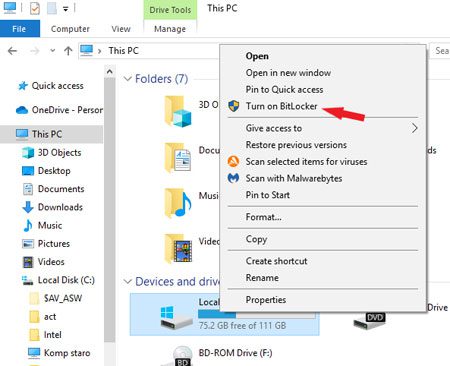
Task: Click the Malwarebytes icon in the menu
Action: [233, 178]
